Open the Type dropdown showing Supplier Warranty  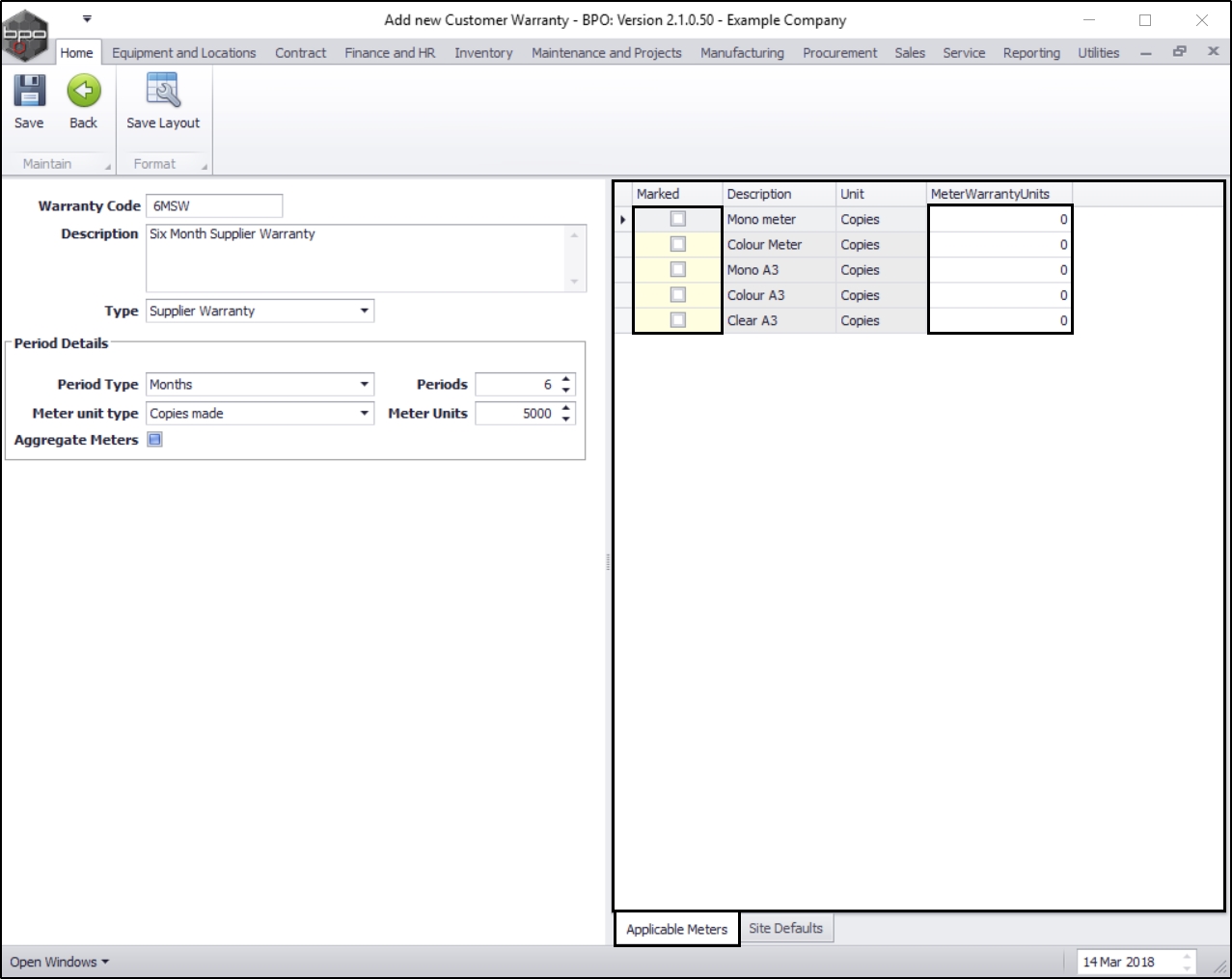(x=364, y=311)
